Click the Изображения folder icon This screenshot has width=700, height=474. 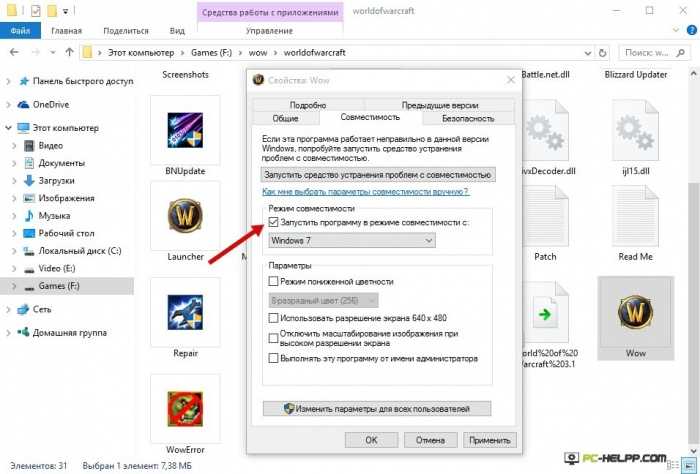tap(29, 198)
